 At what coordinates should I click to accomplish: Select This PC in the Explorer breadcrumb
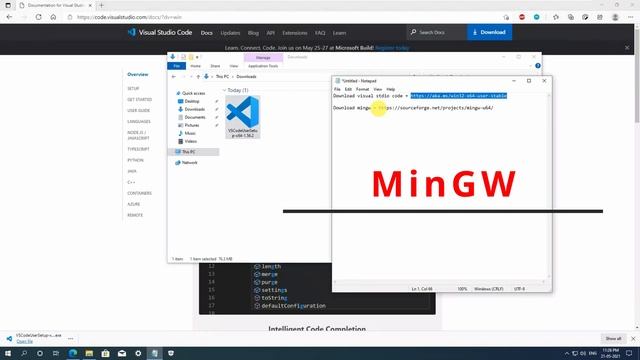click(222, 77)
